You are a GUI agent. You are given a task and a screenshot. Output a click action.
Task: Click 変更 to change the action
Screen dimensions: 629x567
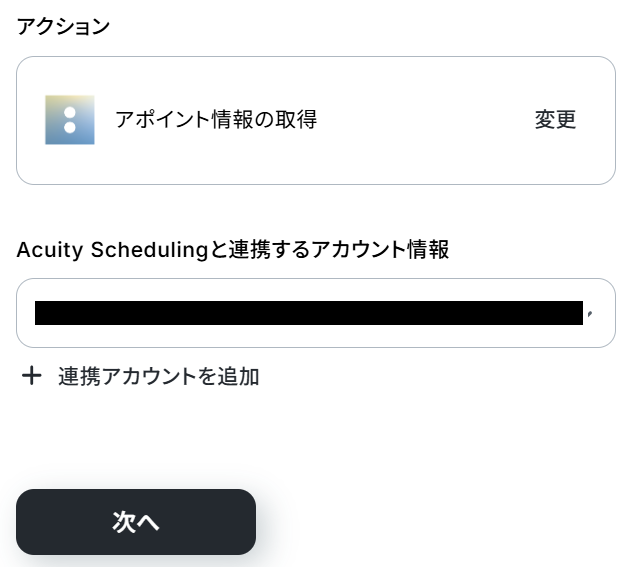point(555,120)
